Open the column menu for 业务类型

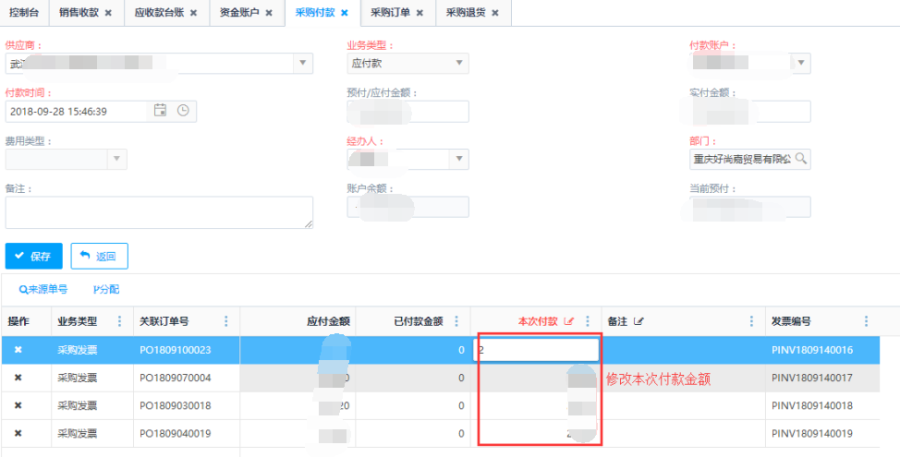(120, 322)
